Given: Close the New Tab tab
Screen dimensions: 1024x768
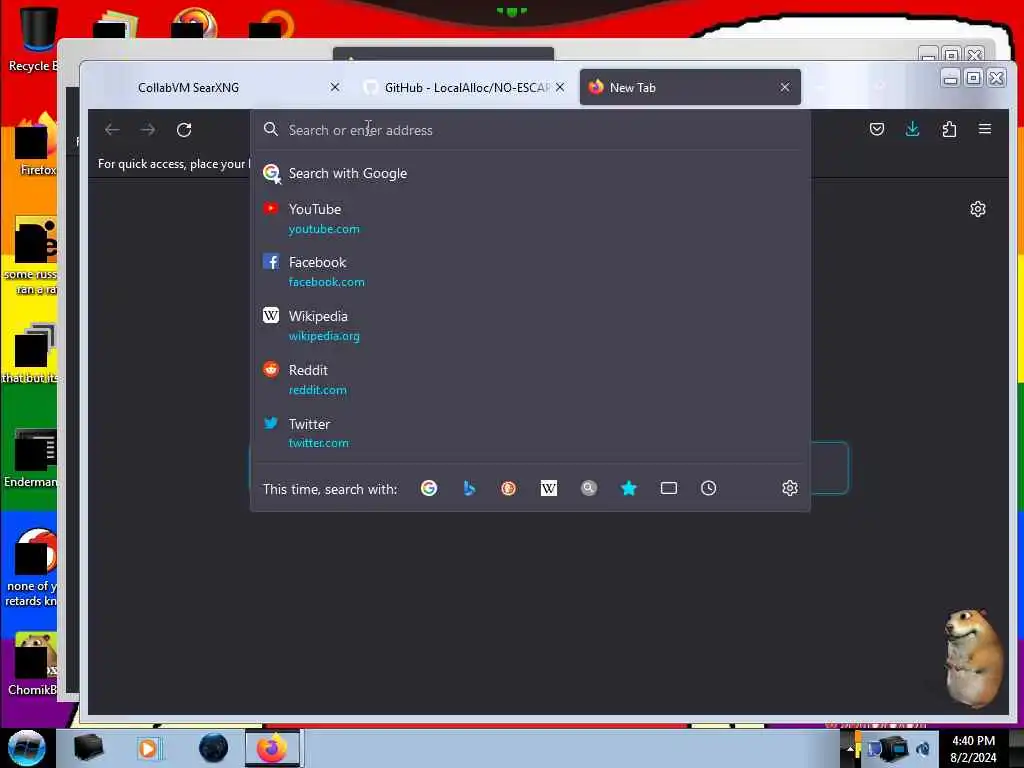Looking at the screenshot, I should tap(785, 88).
